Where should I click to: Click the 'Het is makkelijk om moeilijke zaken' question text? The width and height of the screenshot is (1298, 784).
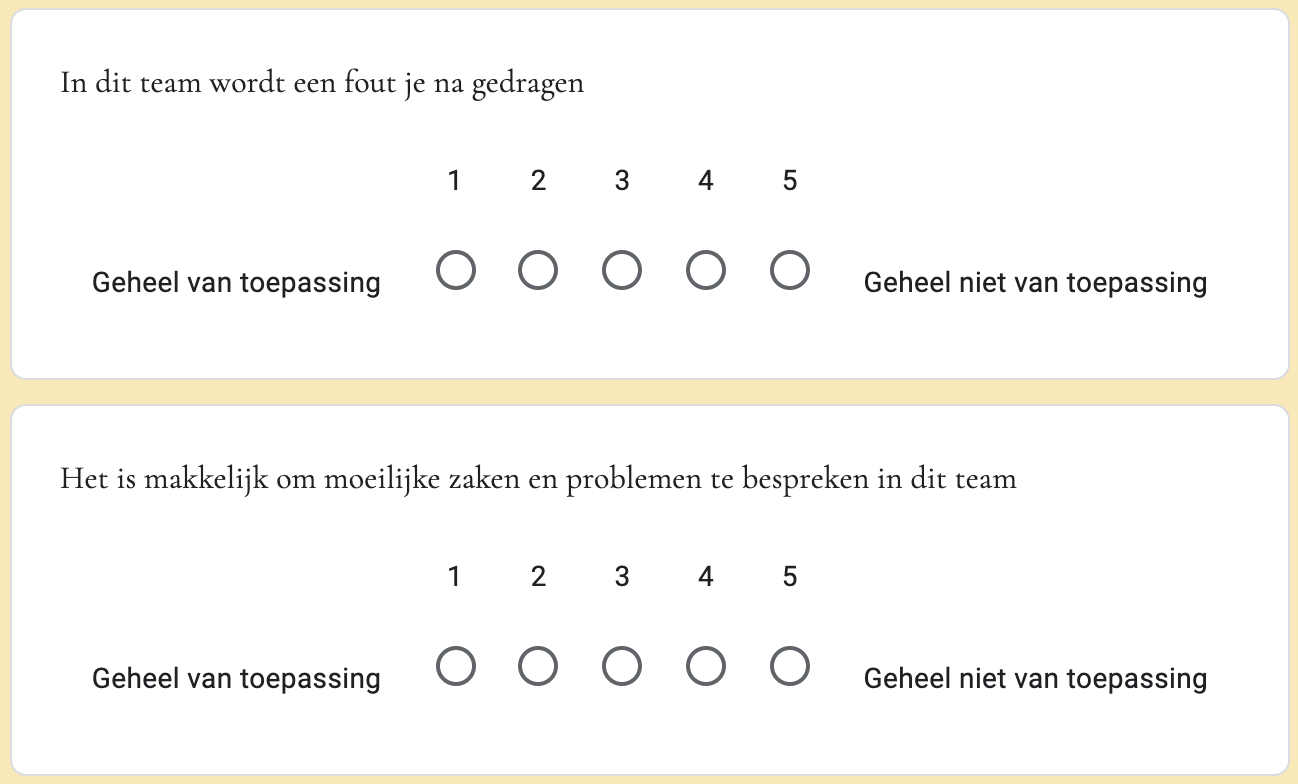coord(538,479)
